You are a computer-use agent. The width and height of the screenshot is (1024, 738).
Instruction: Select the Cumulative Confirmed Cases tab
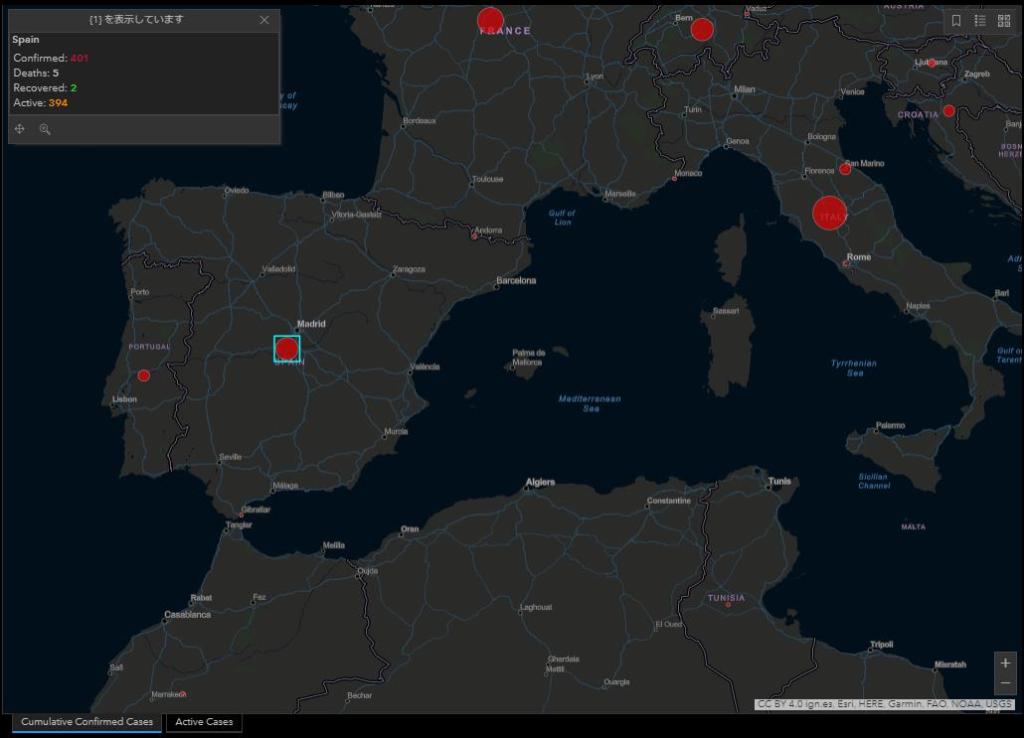[x=87, y=722]
